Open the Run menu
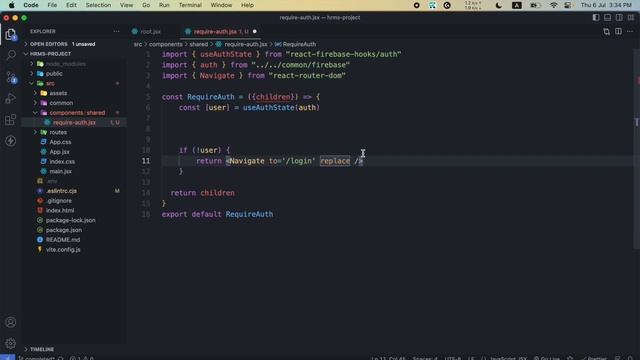This screenshot has height=360, width=640. (x=164, y=5)
